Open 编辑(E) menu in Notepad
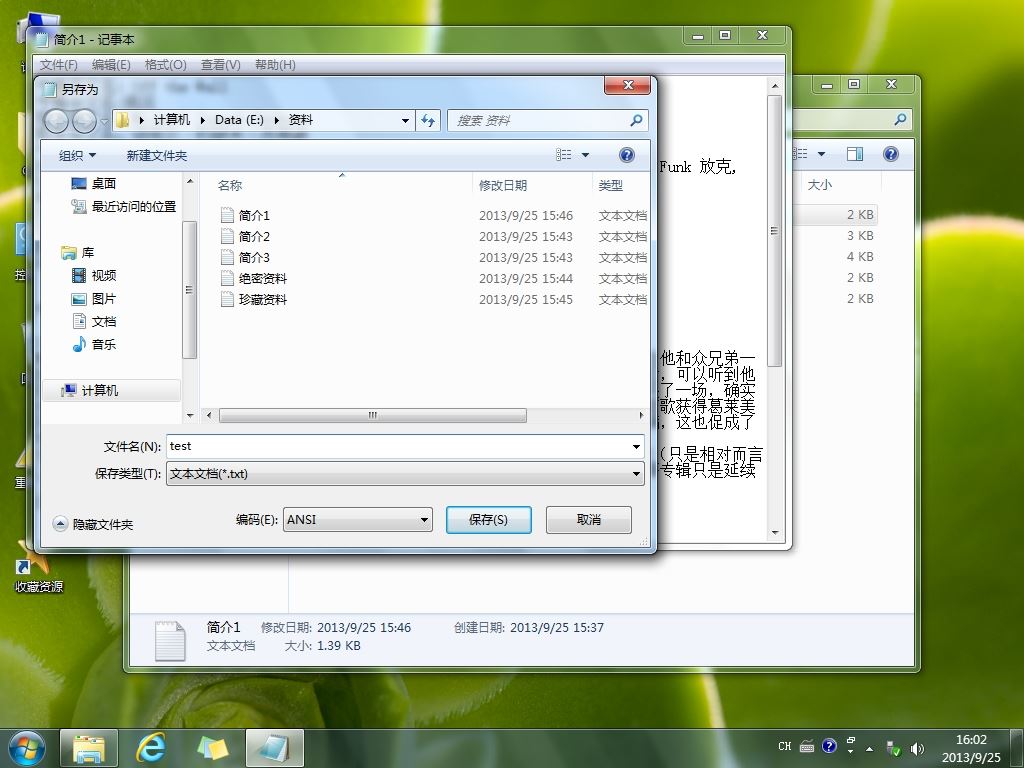The height and width of the screenshot is (768, 1024). (111, 65)
